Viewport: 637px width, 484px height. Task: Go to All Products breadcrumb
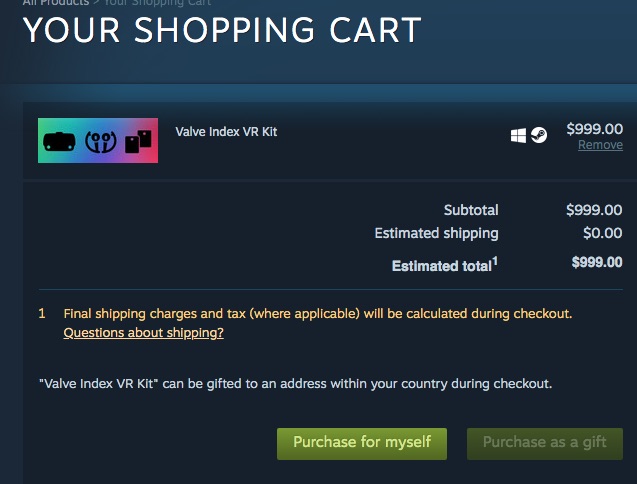pos(57,3)
